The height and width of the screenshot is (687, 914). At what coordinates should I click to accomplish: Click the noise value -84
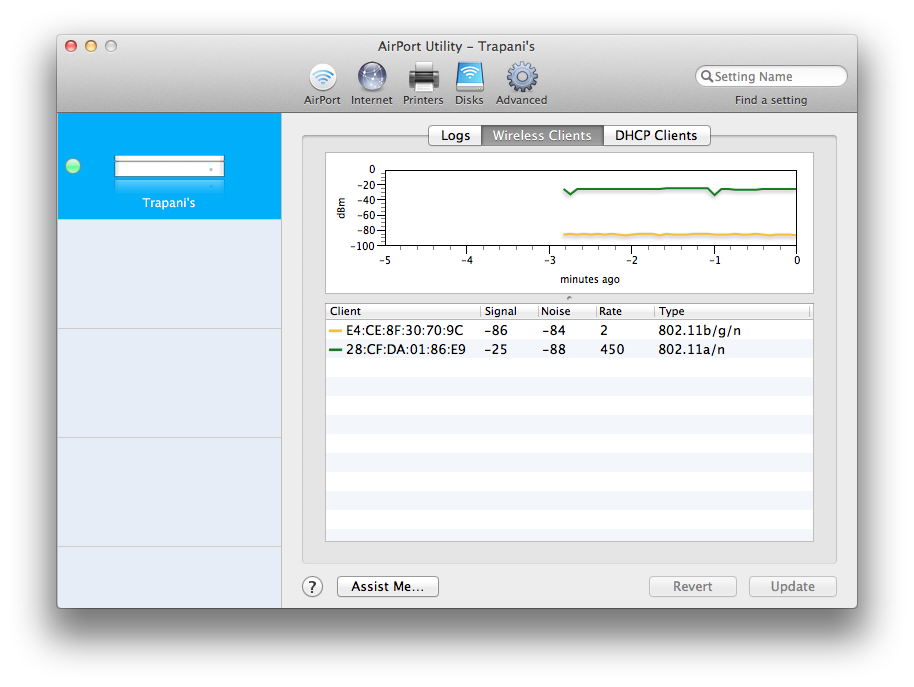tap(554, 330)
